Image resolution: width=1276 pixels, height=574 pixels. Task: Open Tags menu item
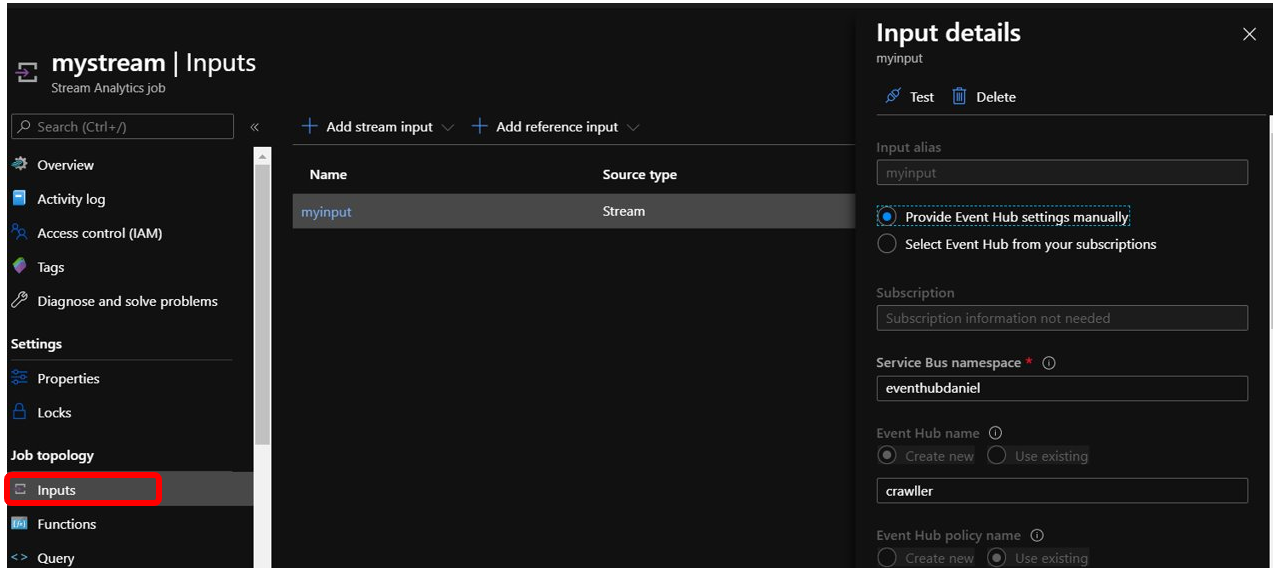(50, 267)
